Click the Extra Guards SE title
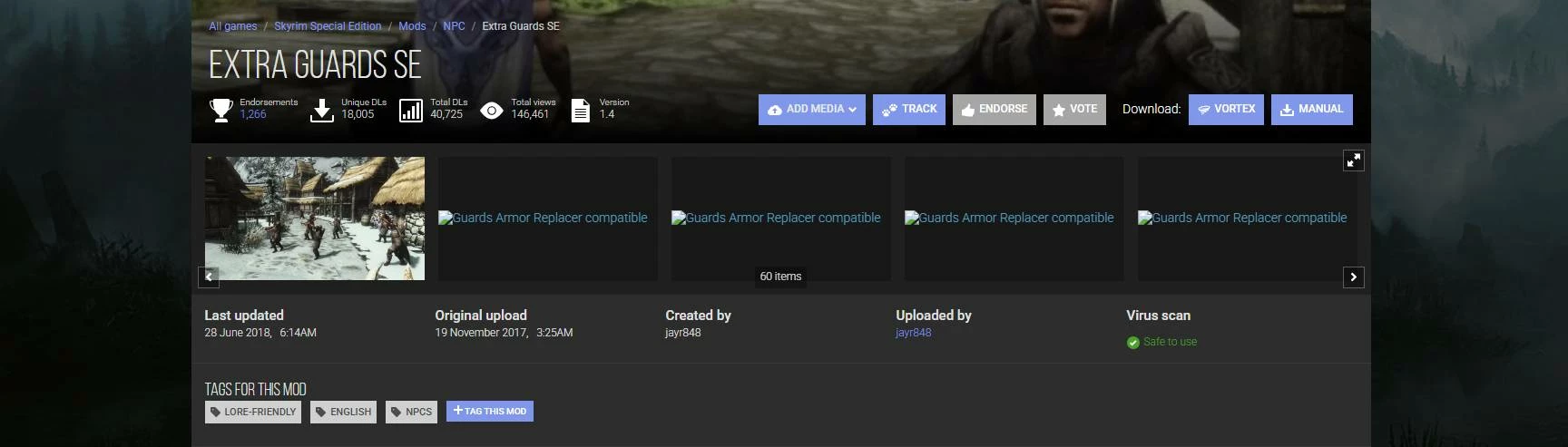 [315, 65]
